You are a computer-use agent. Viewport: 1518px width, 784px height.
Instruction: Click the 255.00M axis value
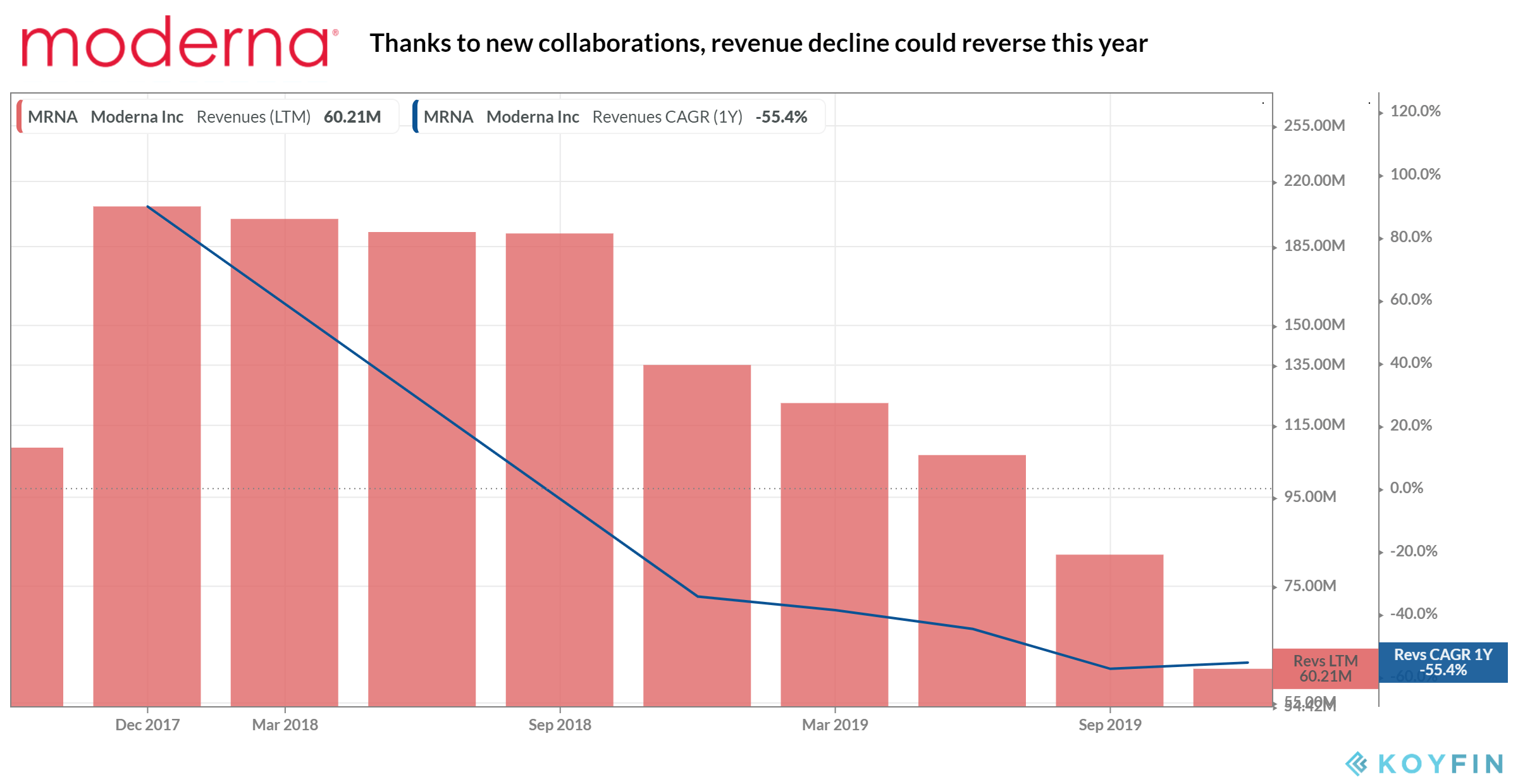point(1314,125)
